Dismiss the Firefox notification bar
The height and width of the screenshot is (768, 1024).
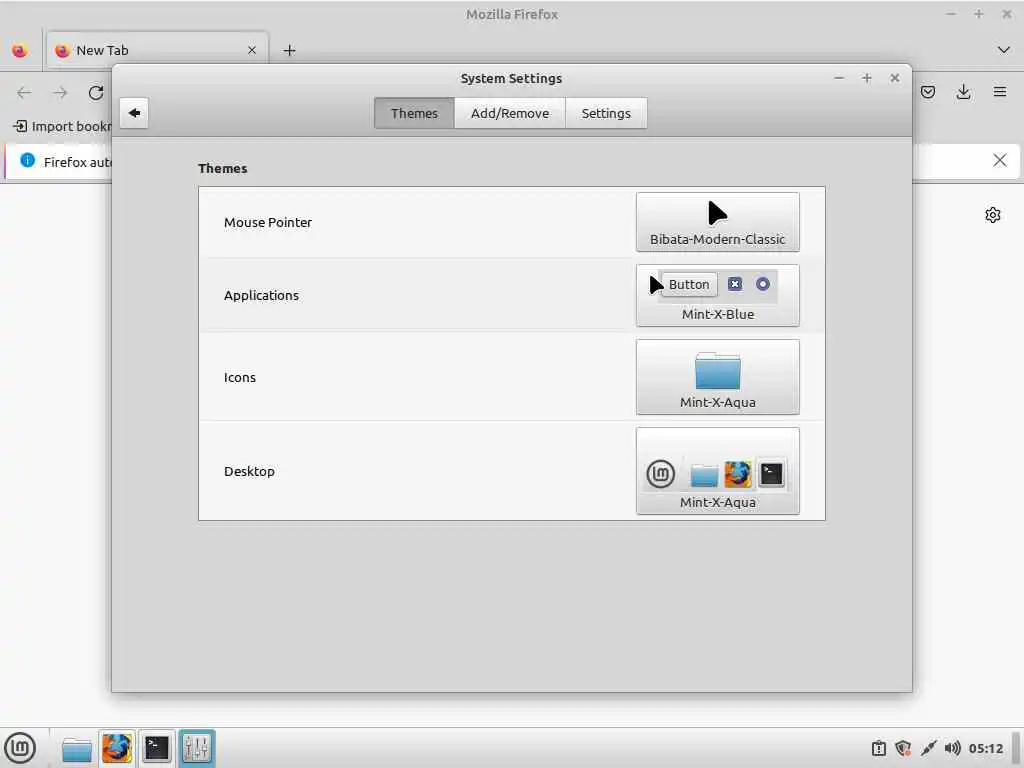click(x=999, y=160)
